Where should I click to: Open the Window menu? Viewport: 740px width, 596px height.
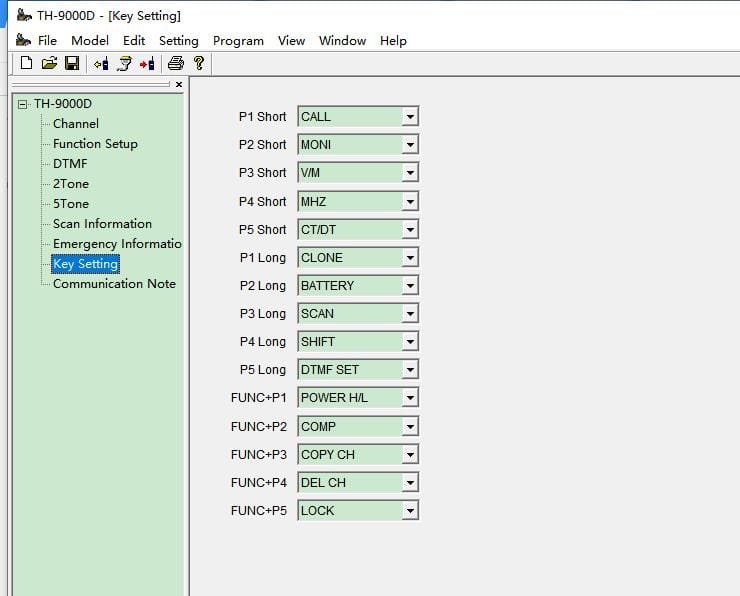342,41
